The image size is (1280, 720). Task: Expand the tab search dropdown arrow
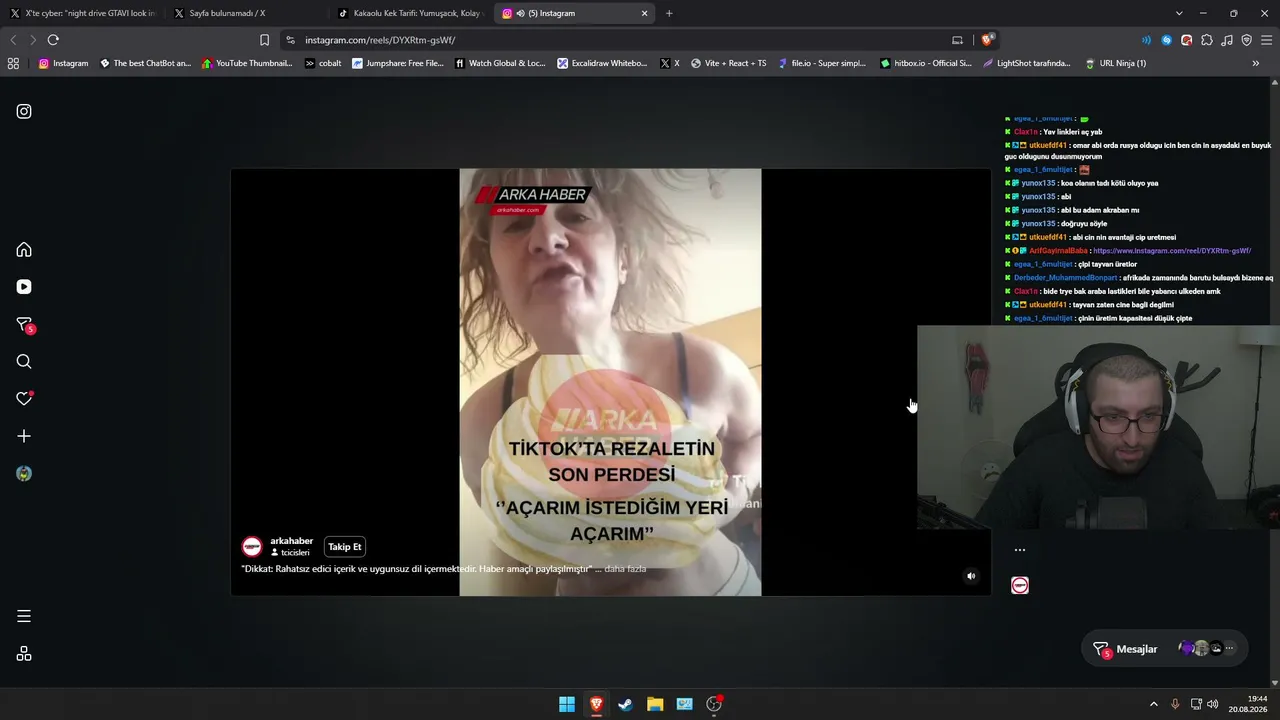pyautogui.click(x=1179, y=13)
